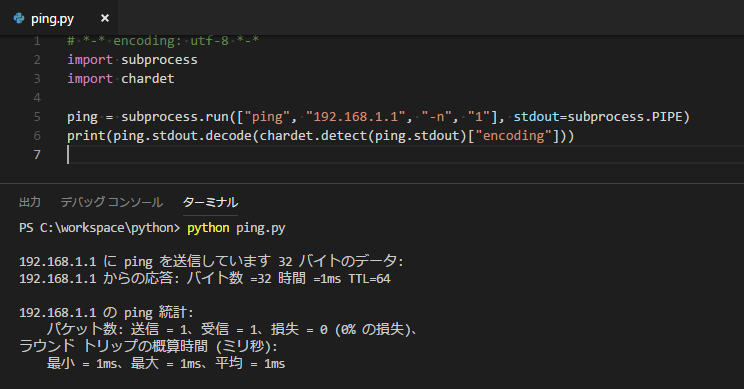Click line number 5 in the gutter

click(37, 117)
